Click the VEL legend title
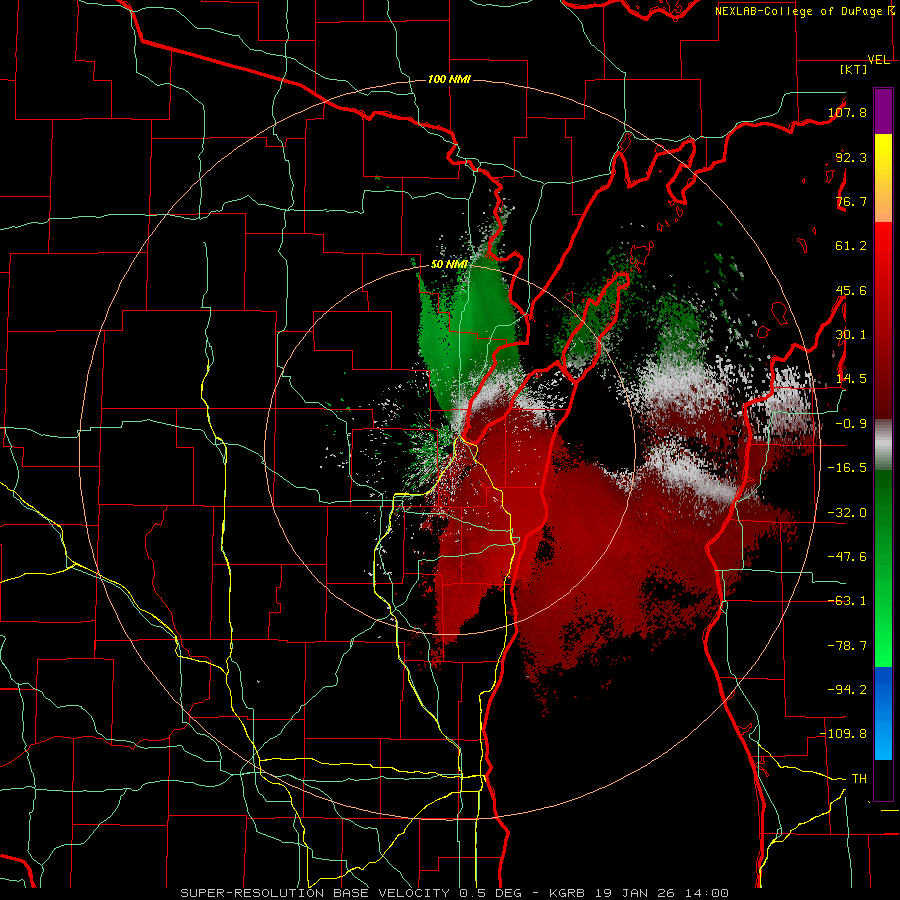 879,60
